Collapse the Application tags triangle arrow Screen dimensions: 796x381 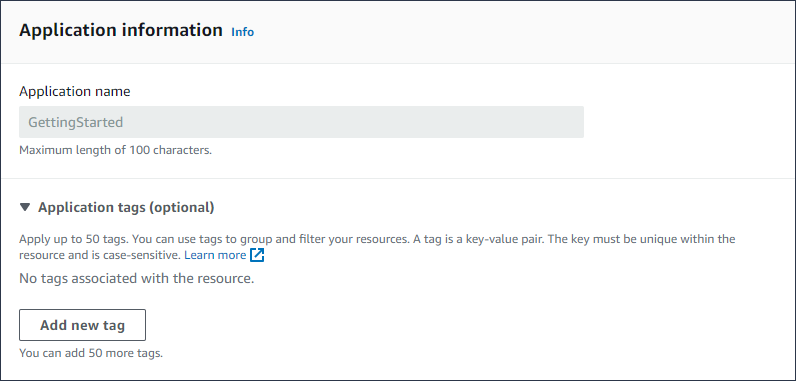pos(25,207)
